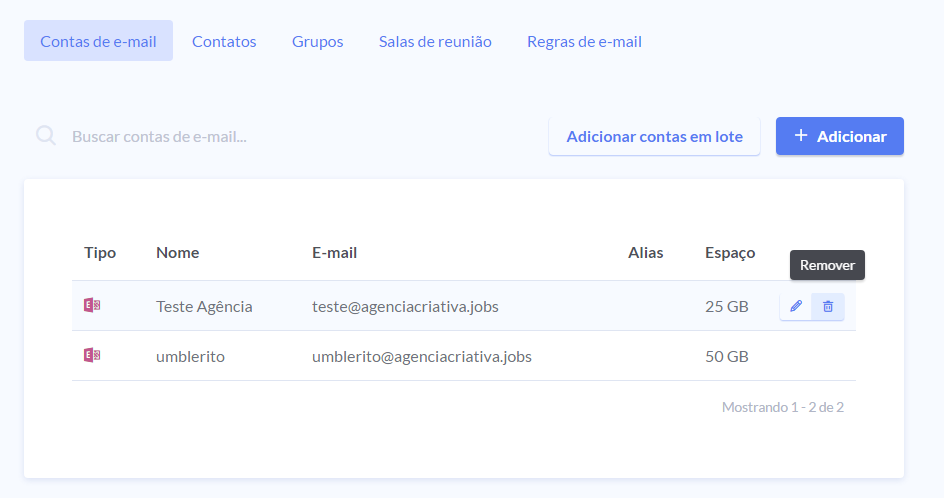Screen dimensions: 944x498
Task: Click the trash Remover icon for Teste Agência
Action: pos(828,306)
